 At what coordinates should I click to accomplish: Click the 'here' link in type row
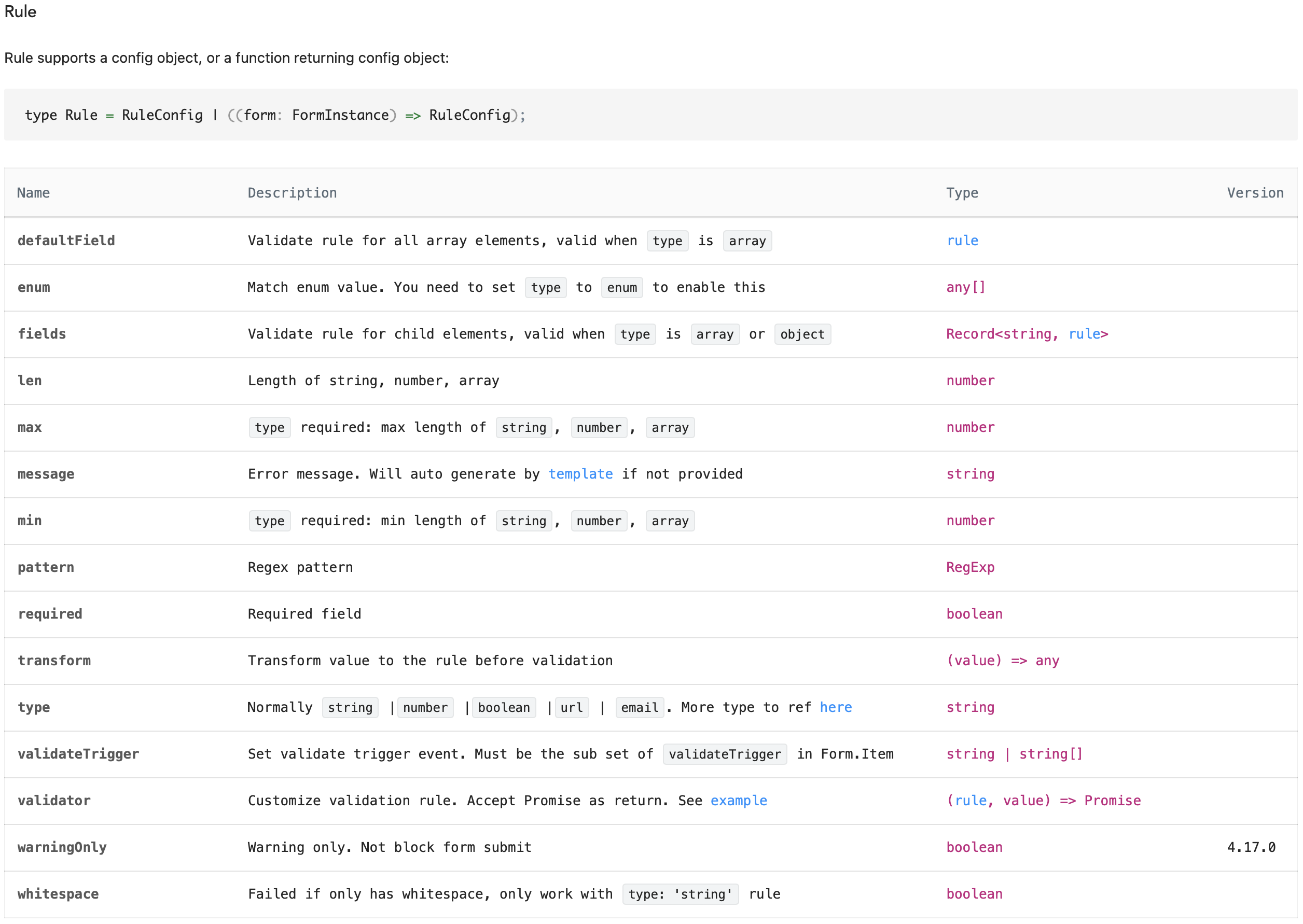(x=835, y=707)
